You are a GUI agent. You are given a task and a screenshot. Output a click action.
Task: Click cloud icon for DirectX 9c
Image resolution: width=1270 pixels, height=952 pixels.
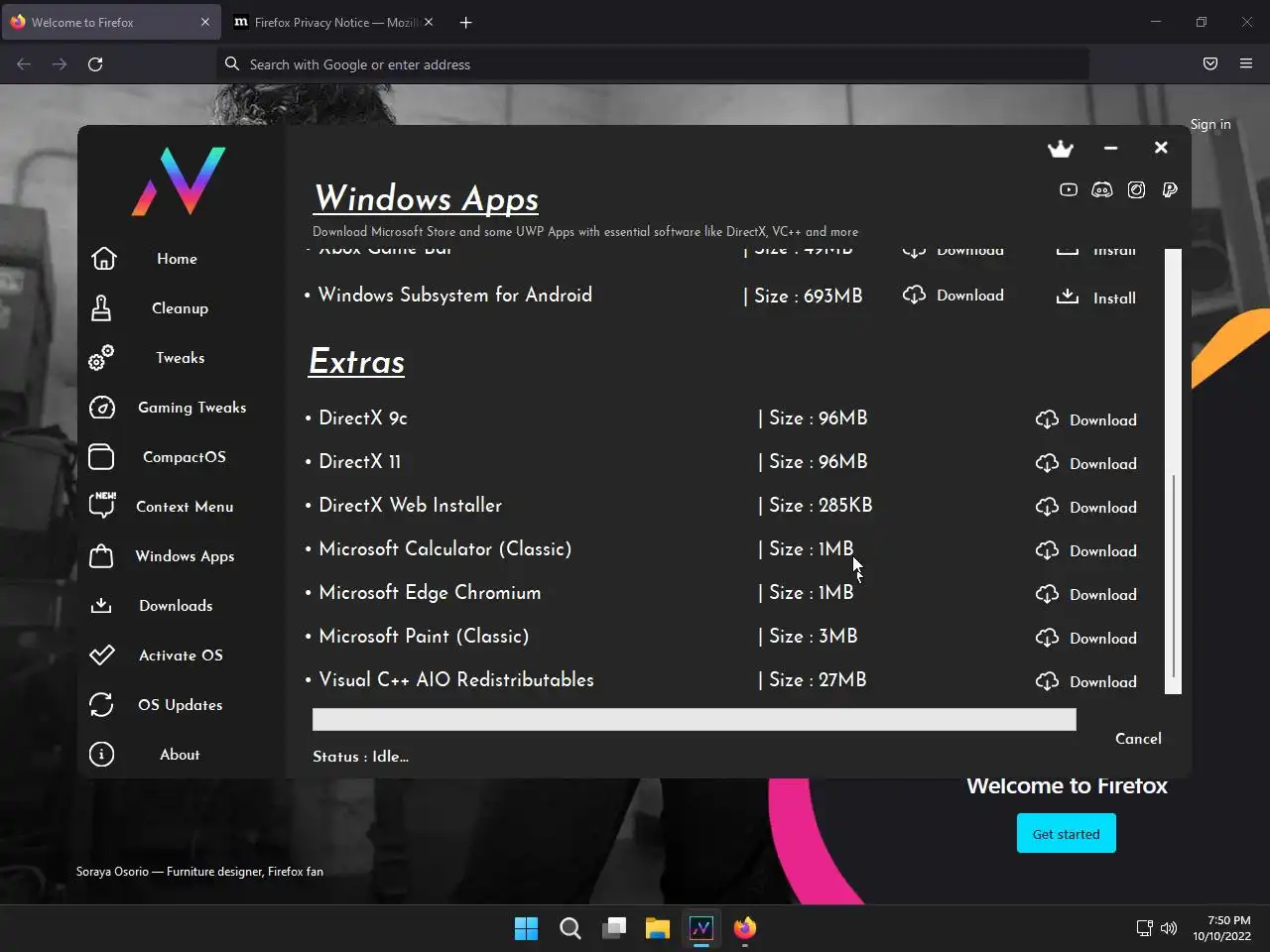[1047, 420]
